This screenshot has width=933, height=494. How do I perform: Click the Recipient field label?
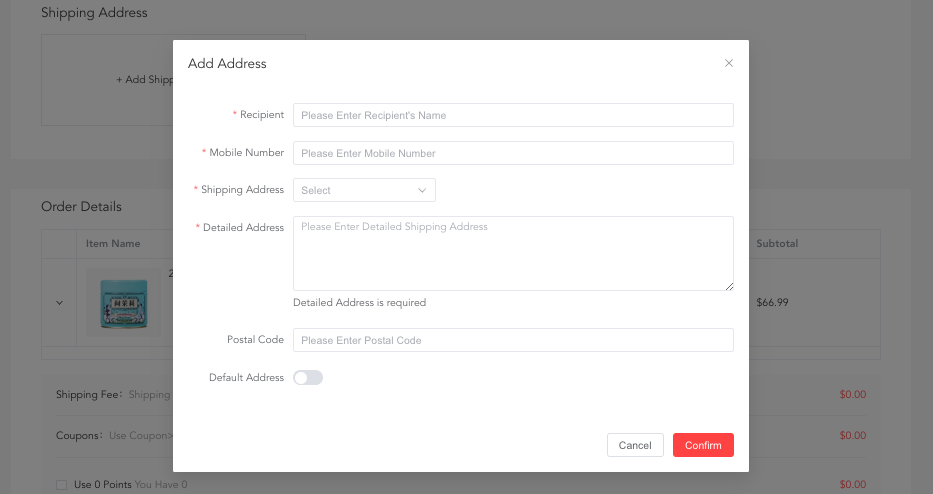click(262, 115)
